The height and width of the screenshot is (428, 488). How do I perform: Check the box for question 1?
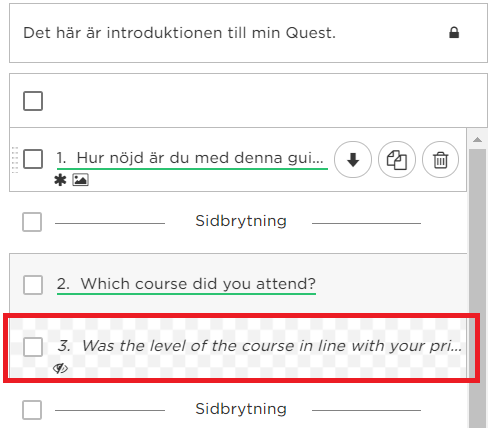(x=33, y=159)
